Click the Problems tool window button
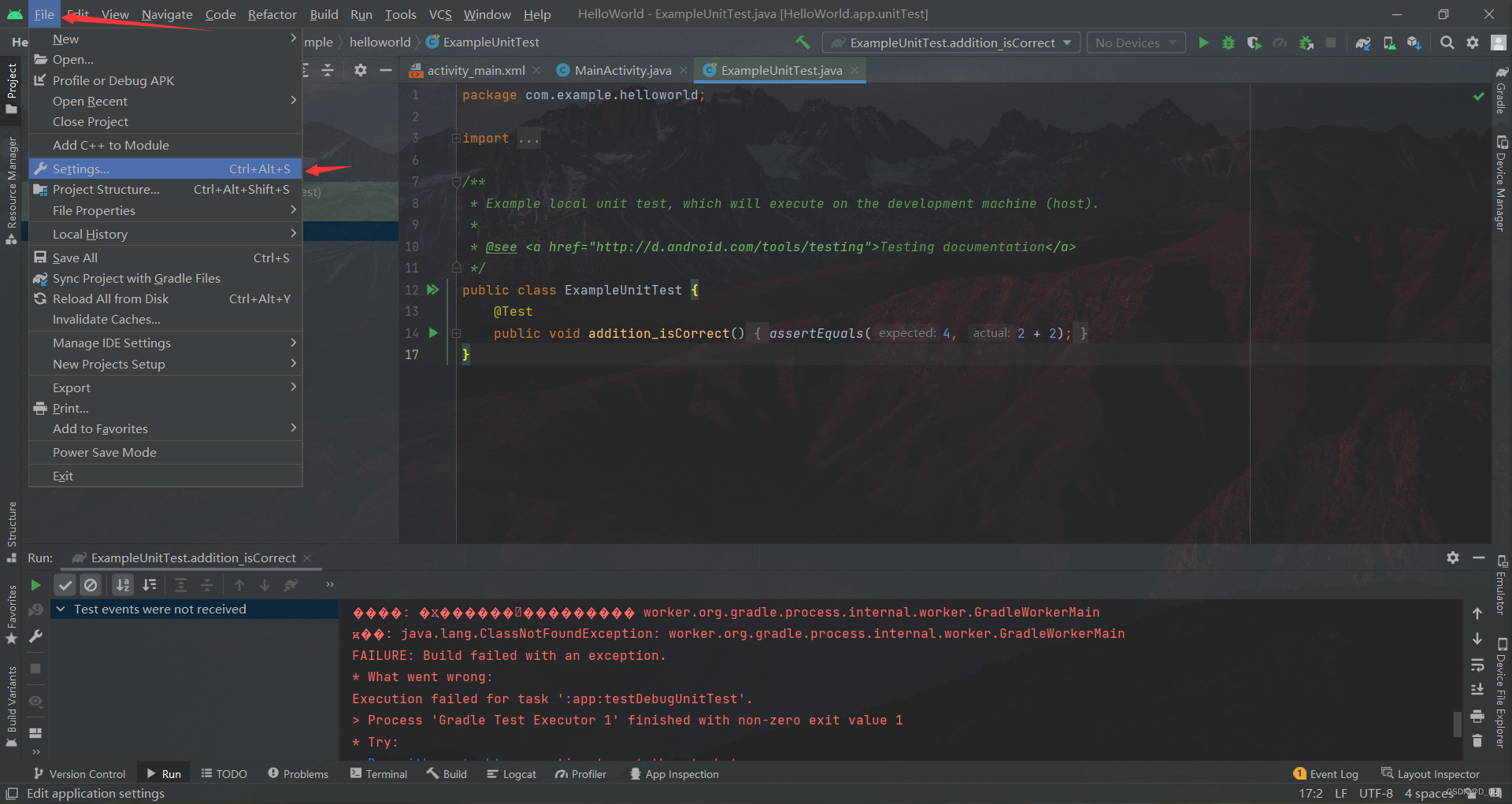The height and width of the screenshot is (804, 1512). point(298,774)
